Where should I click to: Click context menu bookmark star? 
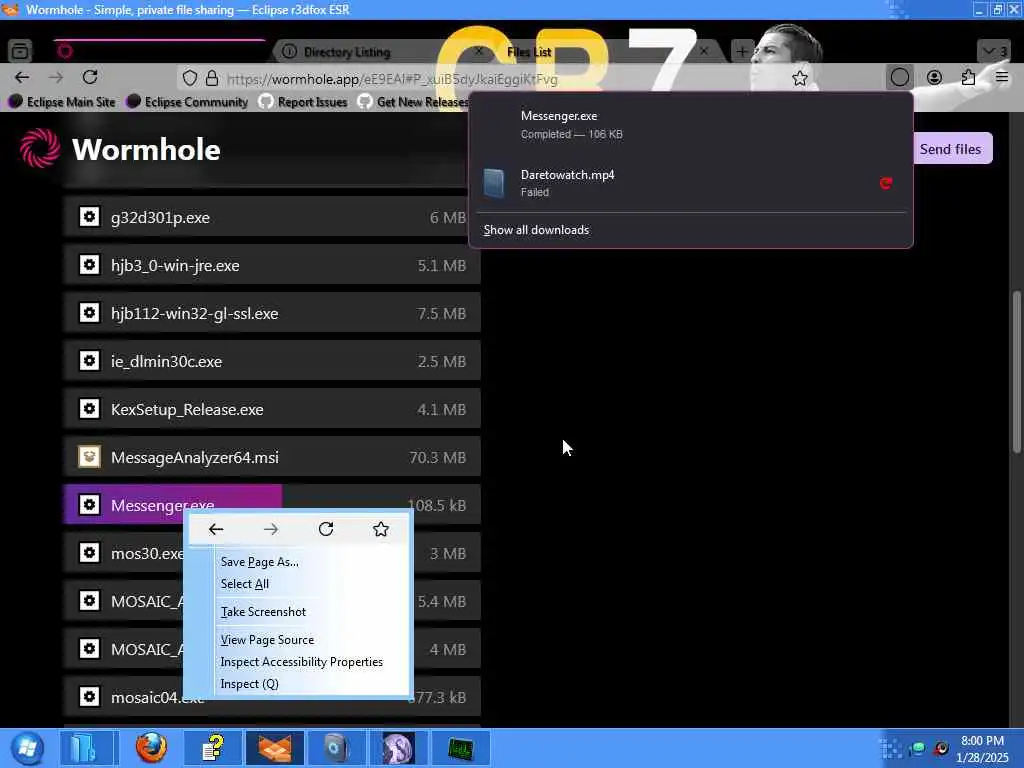click(x=381, y=529)
